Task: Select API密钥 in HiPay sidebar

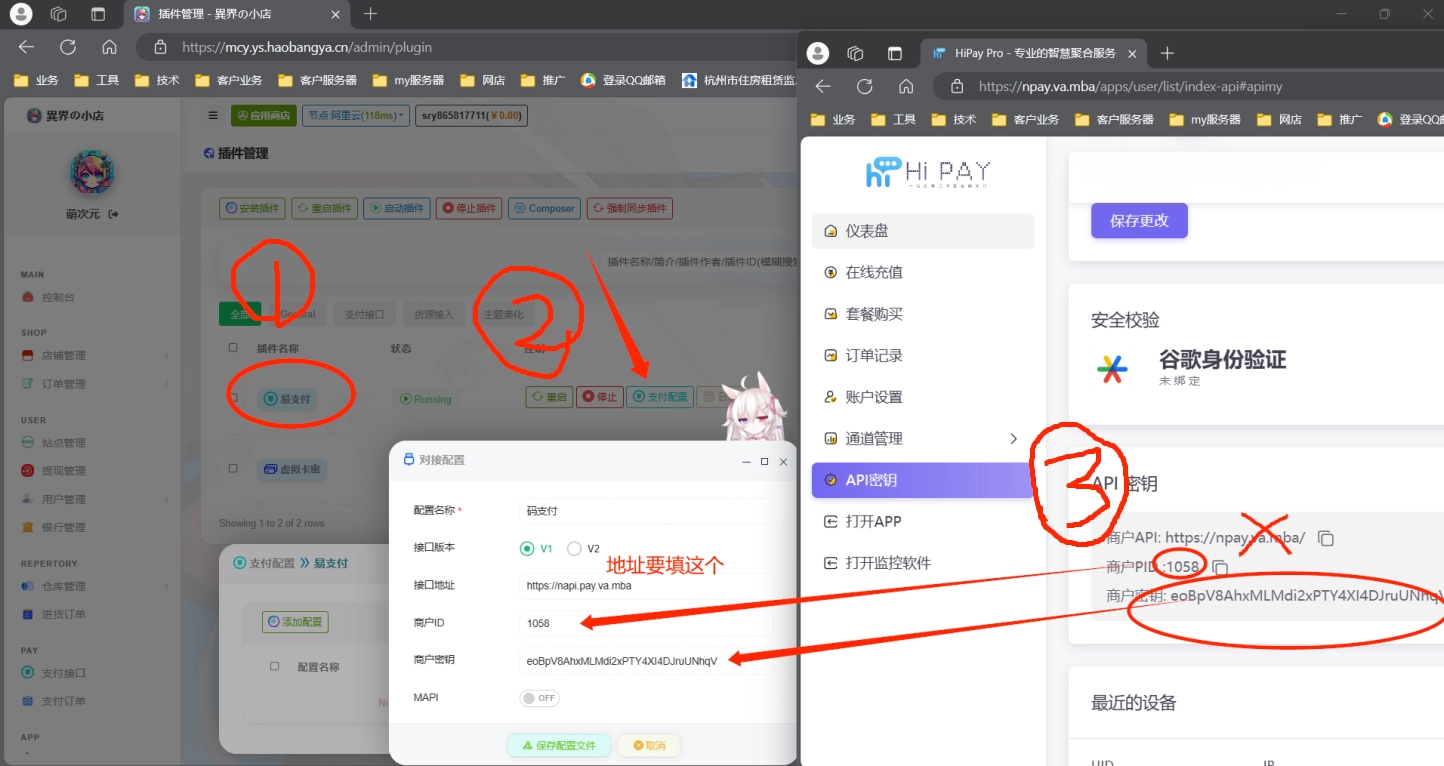Action: pos(922,480)
